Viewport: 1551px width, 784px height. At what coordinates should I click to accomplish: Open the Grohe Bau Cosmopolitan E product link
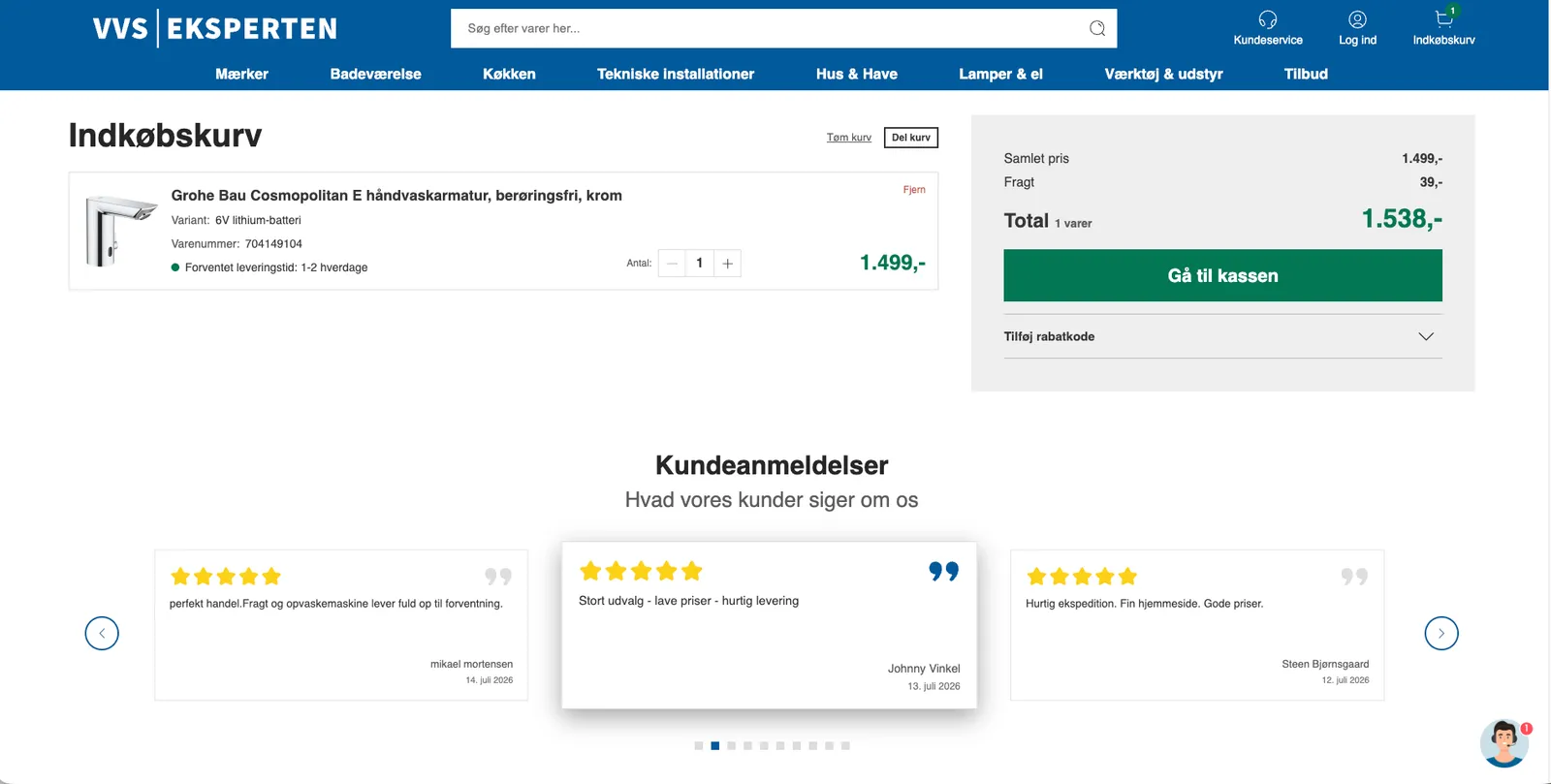(x=396, y=195)
